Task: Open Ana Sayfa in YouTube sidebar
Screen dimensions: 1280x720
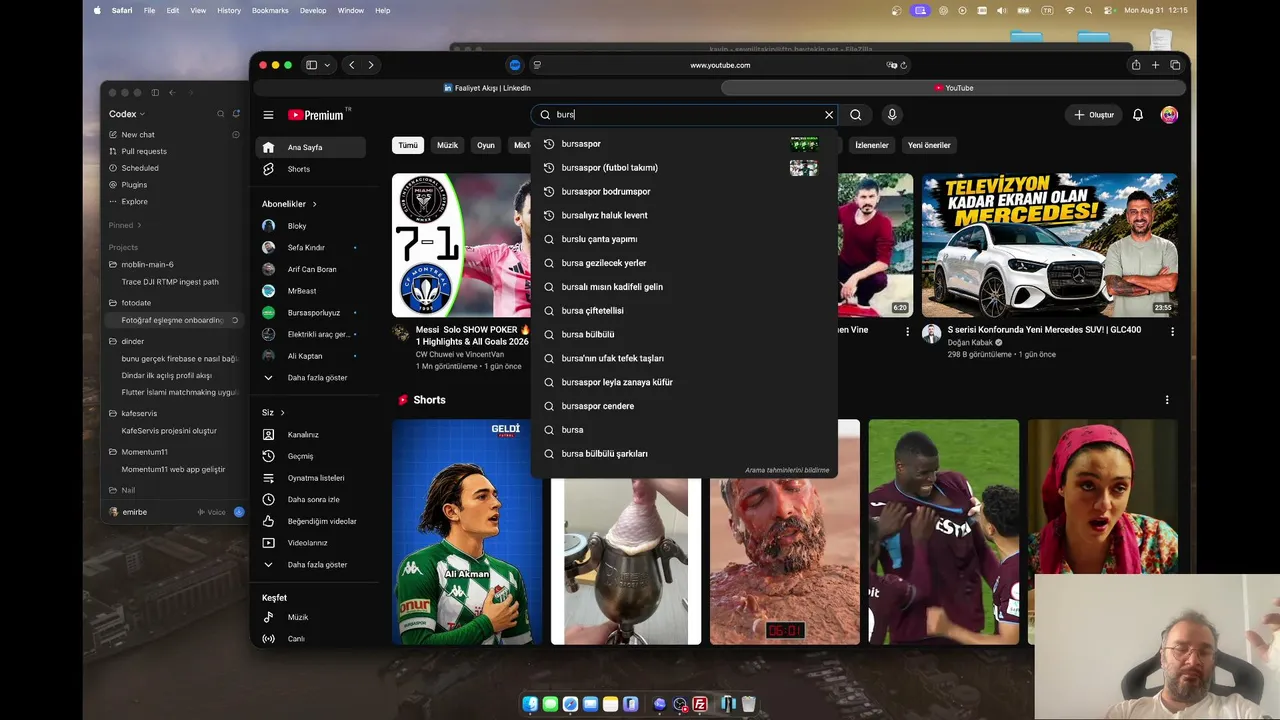Action: pyautogui.click(x=310, y=147)
